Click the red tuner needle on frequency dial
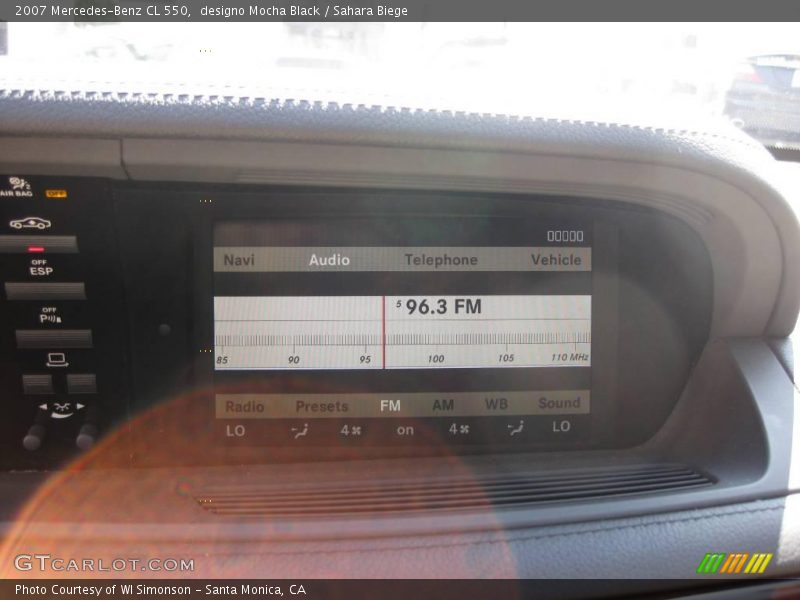 (x=384, y=332)
